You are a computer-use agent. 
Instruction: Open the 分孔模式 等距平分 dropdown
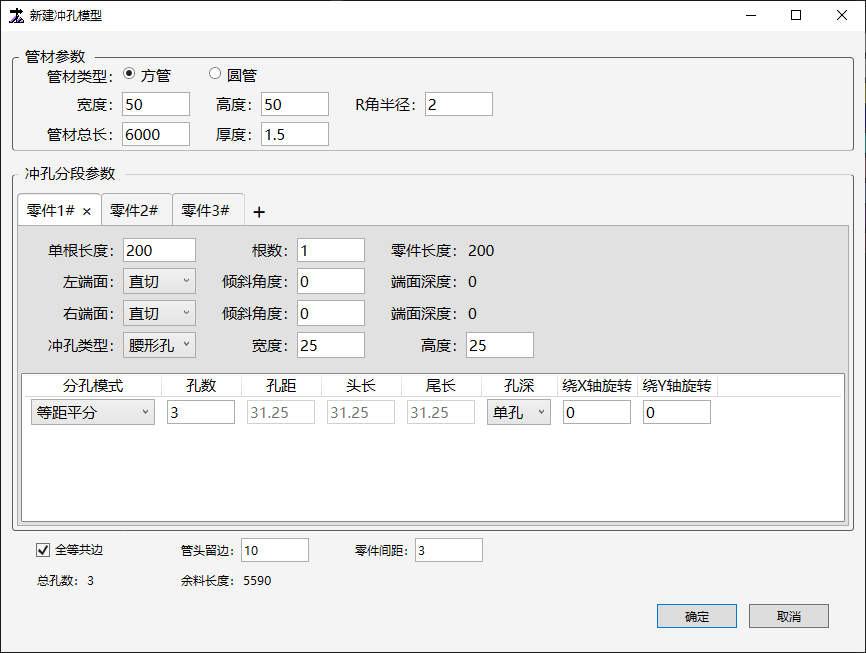tap(93, 412)
